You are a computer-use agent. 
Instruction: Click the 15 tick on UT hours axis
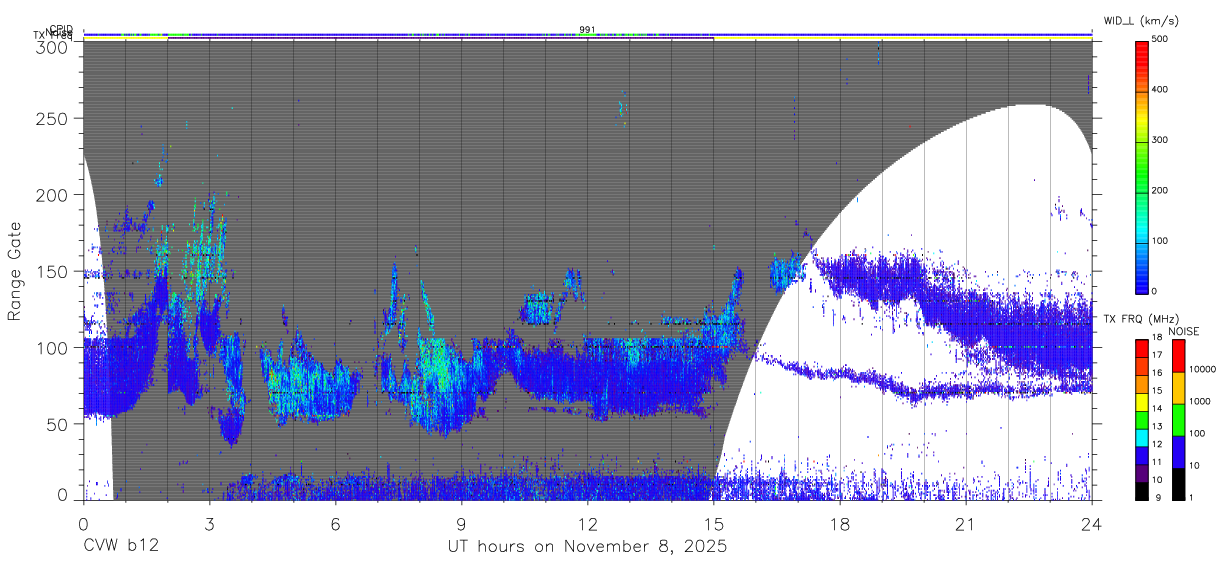[x=714, y=524]
